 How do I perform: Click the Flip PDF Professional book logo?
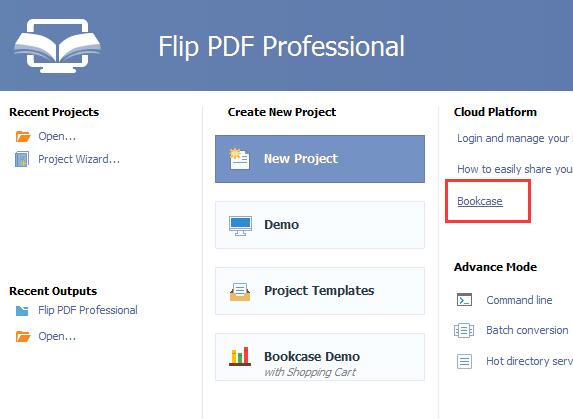tap(57, 46)
